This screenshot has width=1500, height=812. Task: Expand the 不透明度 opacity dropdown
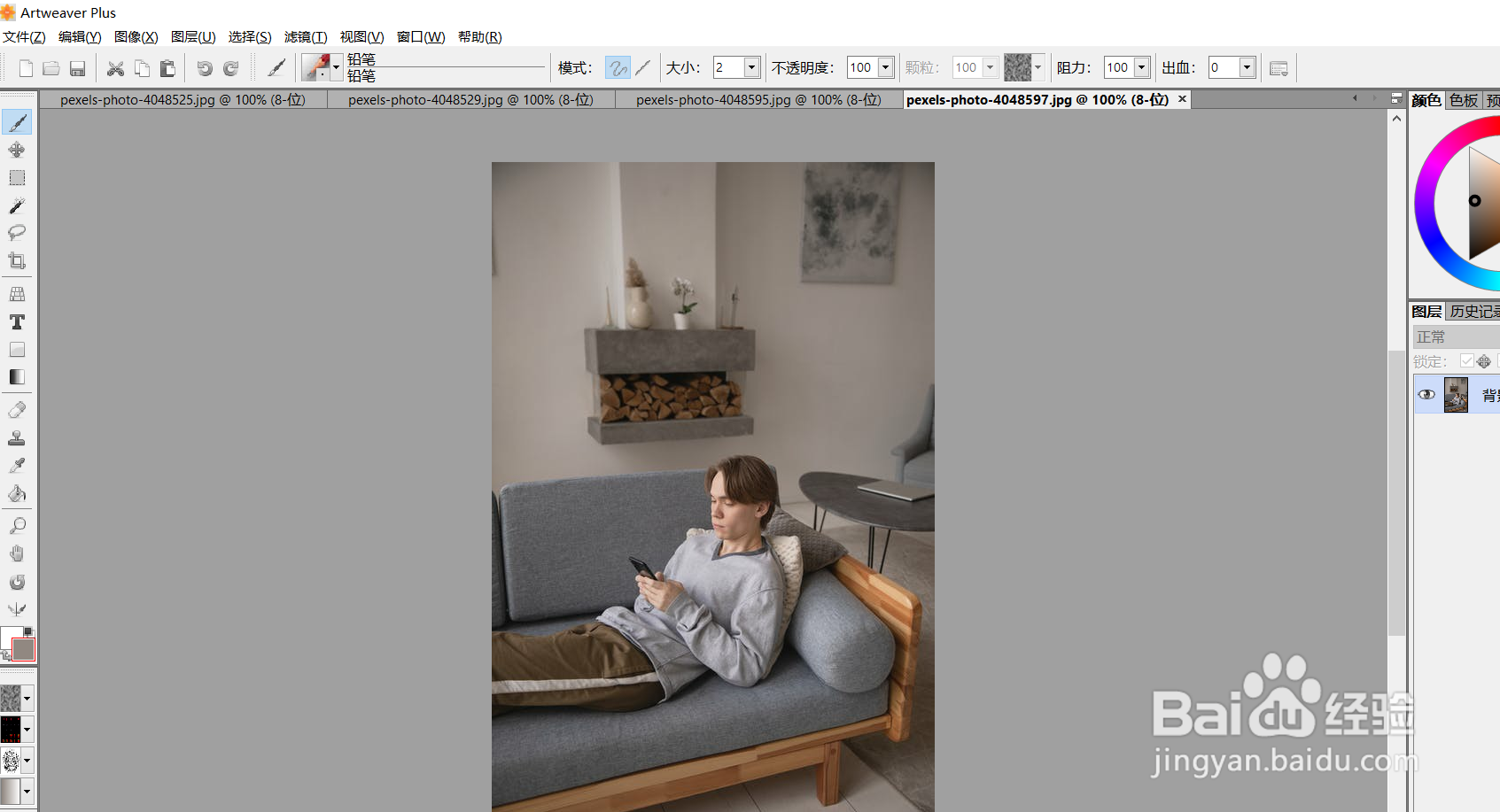[x=885, y=67]
